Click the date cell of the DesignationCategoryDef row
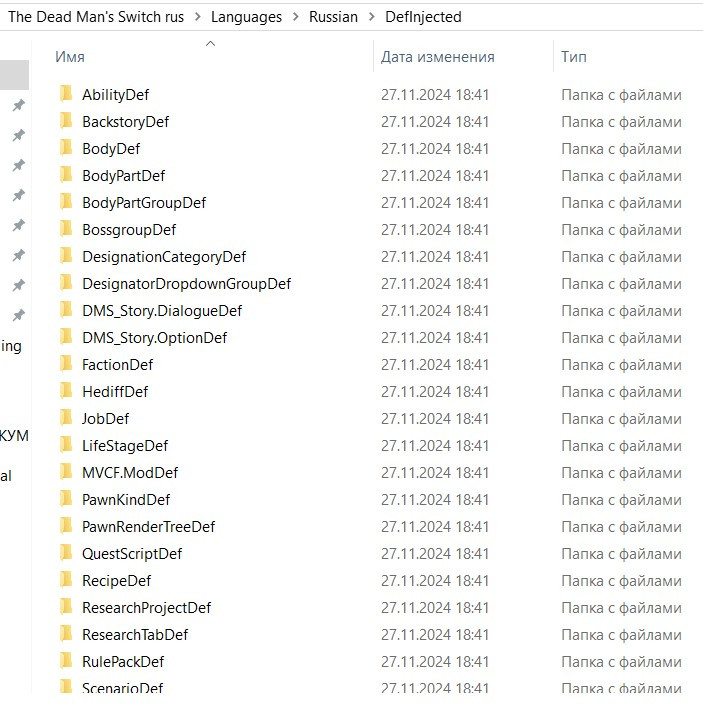 click(435, 257)
